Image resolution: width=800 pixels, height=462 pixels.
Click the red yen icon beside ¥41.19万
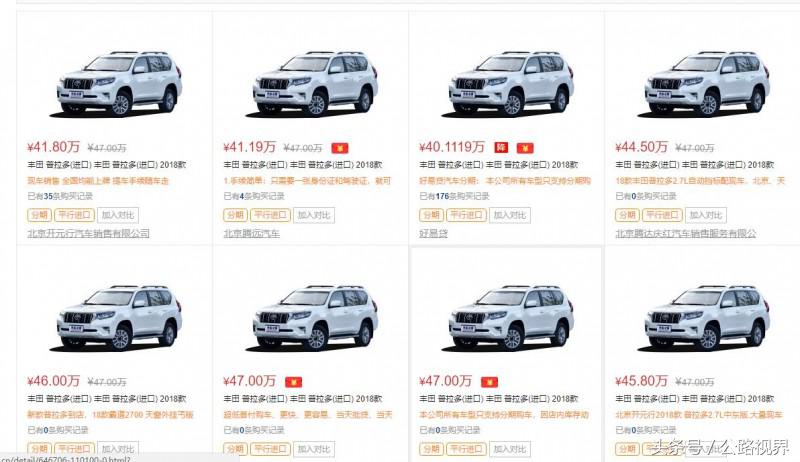tap(340, 148)
